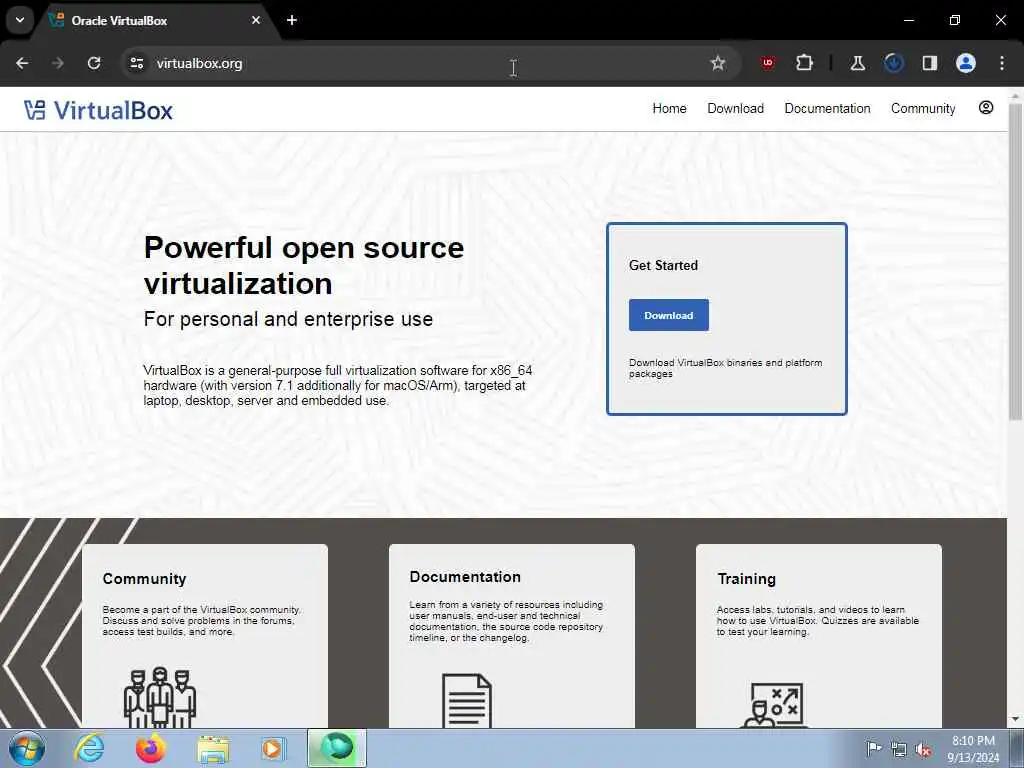The width and height of the screenshot is (1024, 768).
Task: Open the Chrome three-dot menu
Action: 1002,63
